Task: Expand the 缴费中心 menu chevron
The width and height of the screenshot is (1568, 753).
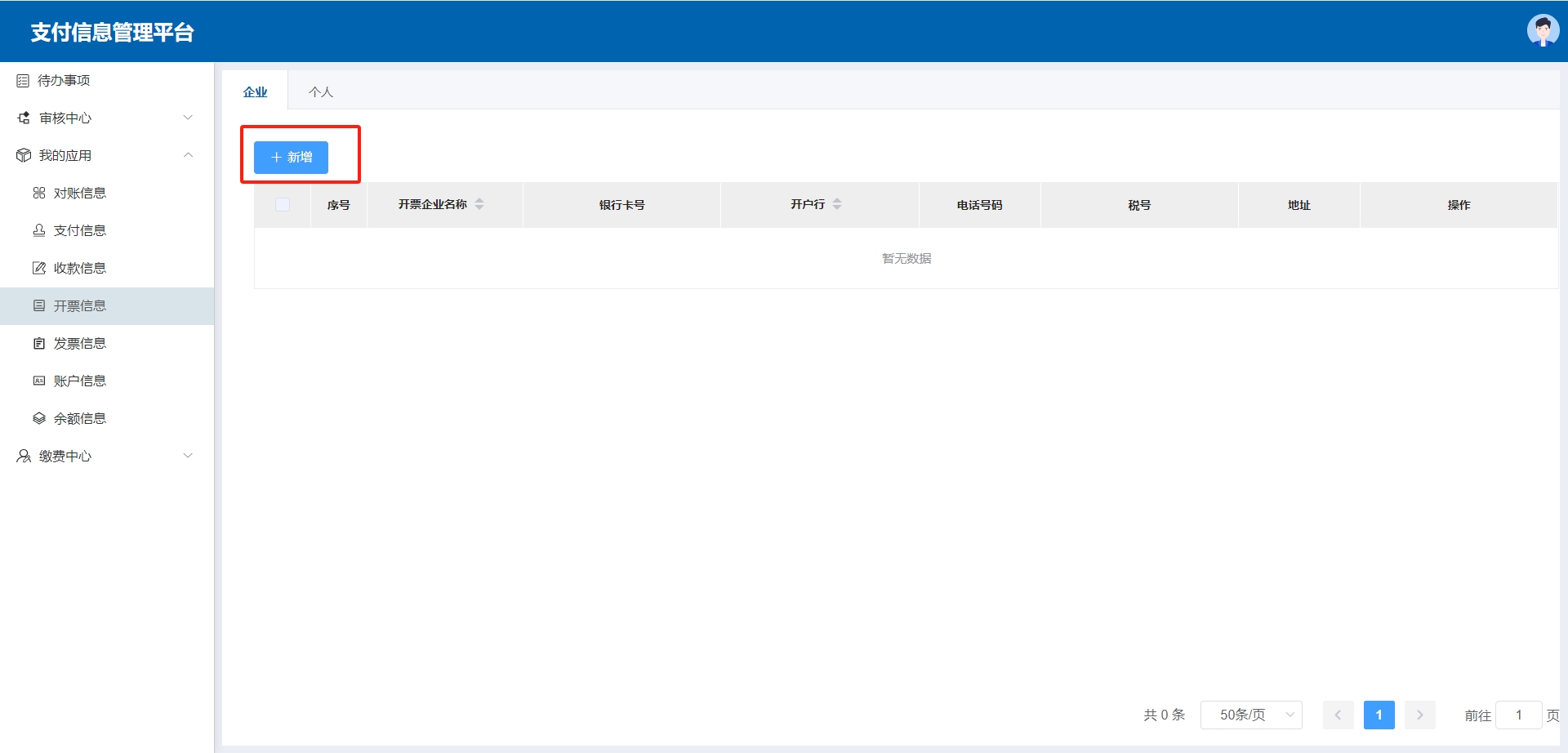Action: 188,457
